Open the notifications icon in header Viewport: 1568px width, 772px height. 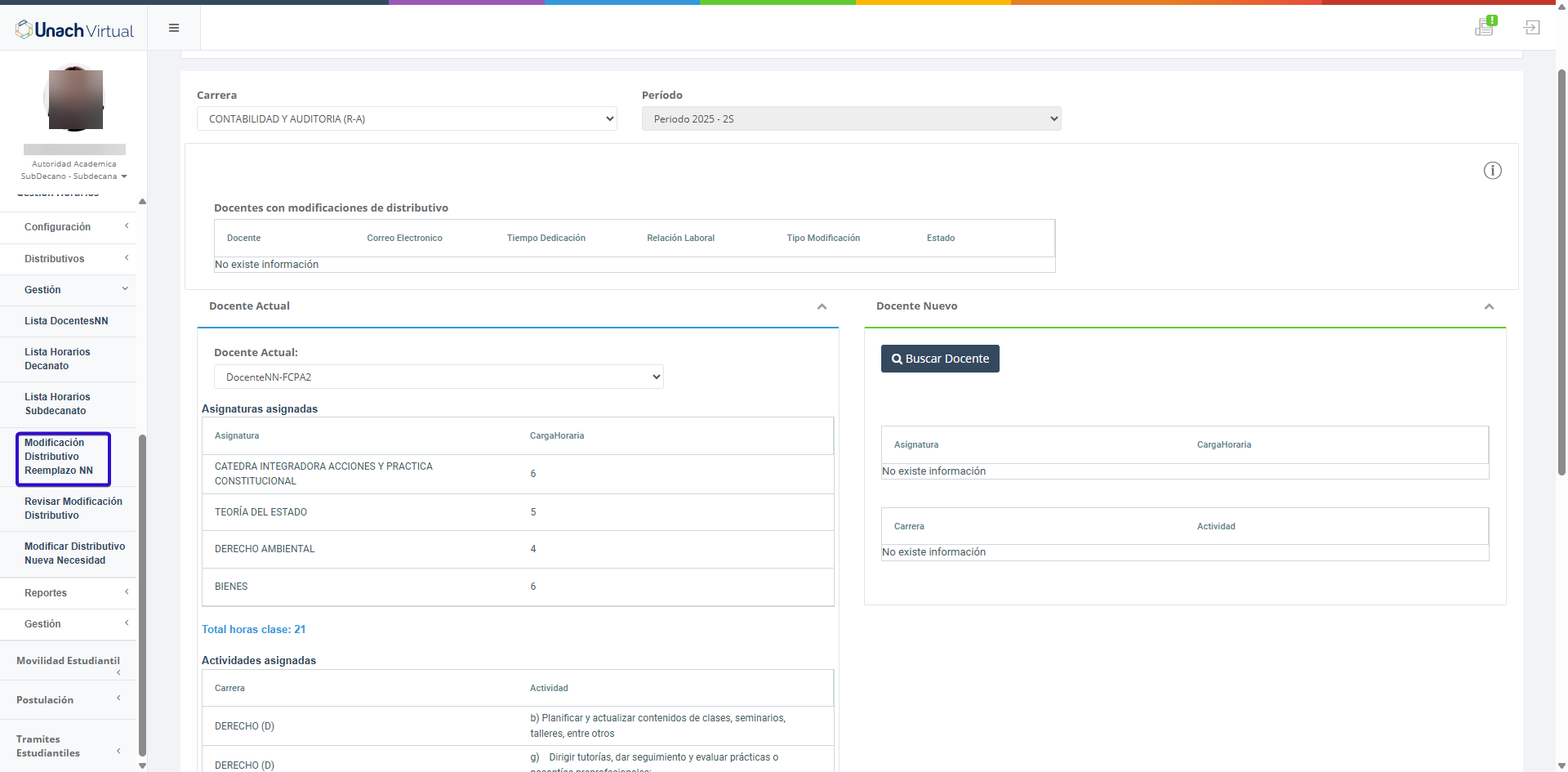point(1485,27)
